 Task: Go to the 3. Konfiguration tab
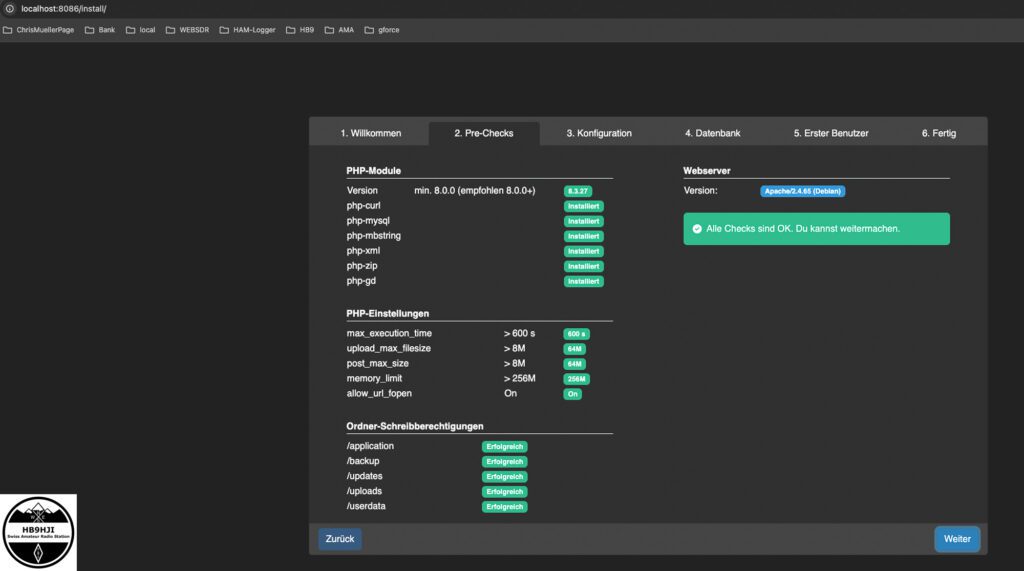pyautogui.click(x=599, y=133)
